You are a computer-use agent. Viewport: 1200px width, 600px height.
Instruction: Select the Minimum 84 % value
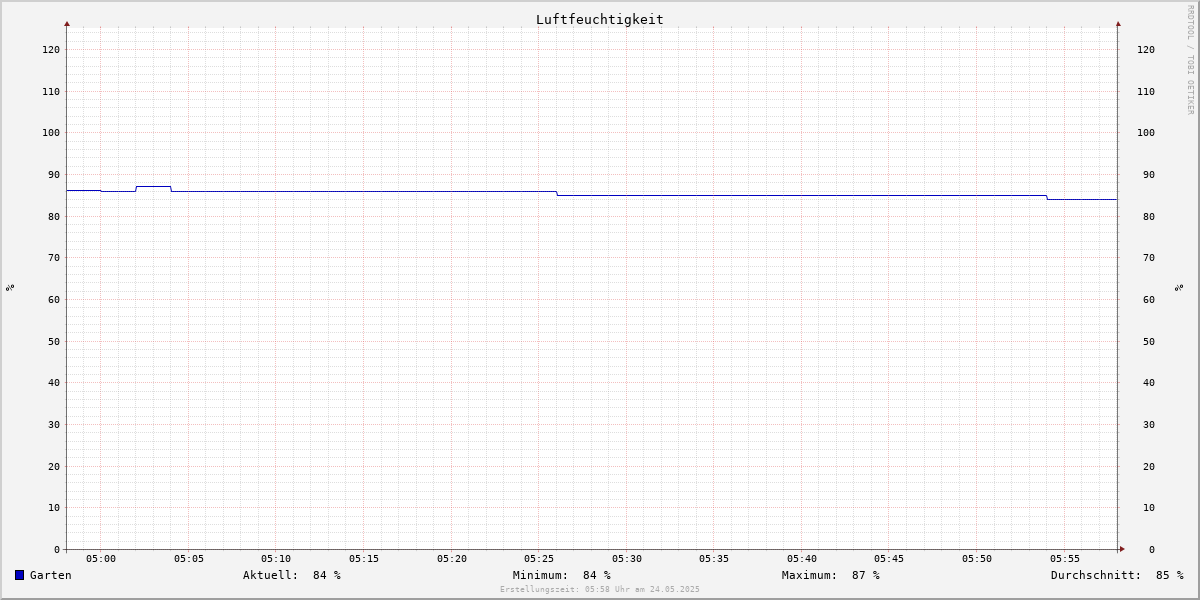pos(597,575)
